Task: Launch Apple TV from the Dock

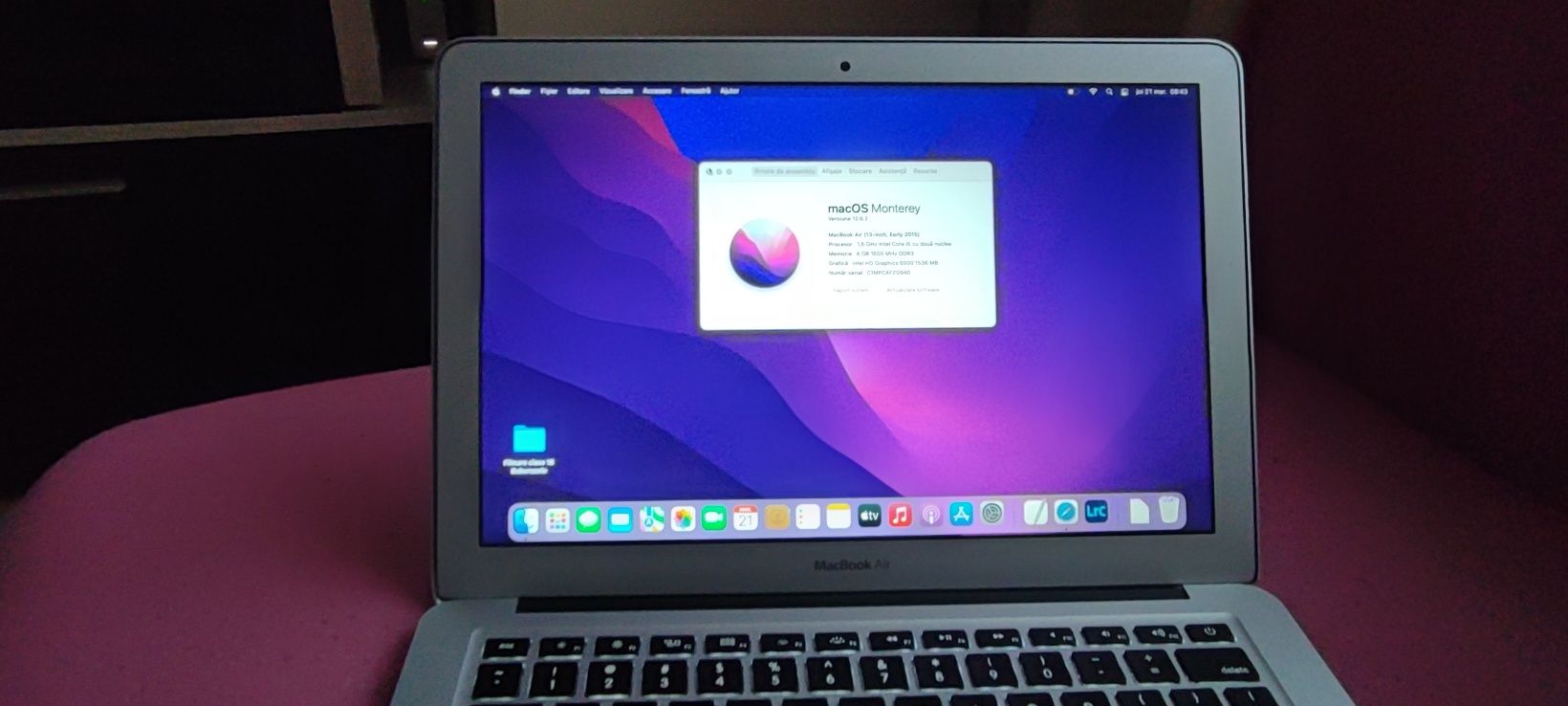Action: [x=869, y=517]
